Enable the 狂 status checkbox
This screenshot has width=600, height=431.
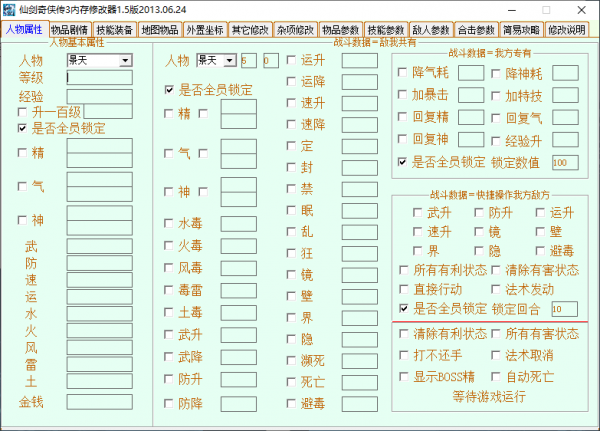(291, 253)
